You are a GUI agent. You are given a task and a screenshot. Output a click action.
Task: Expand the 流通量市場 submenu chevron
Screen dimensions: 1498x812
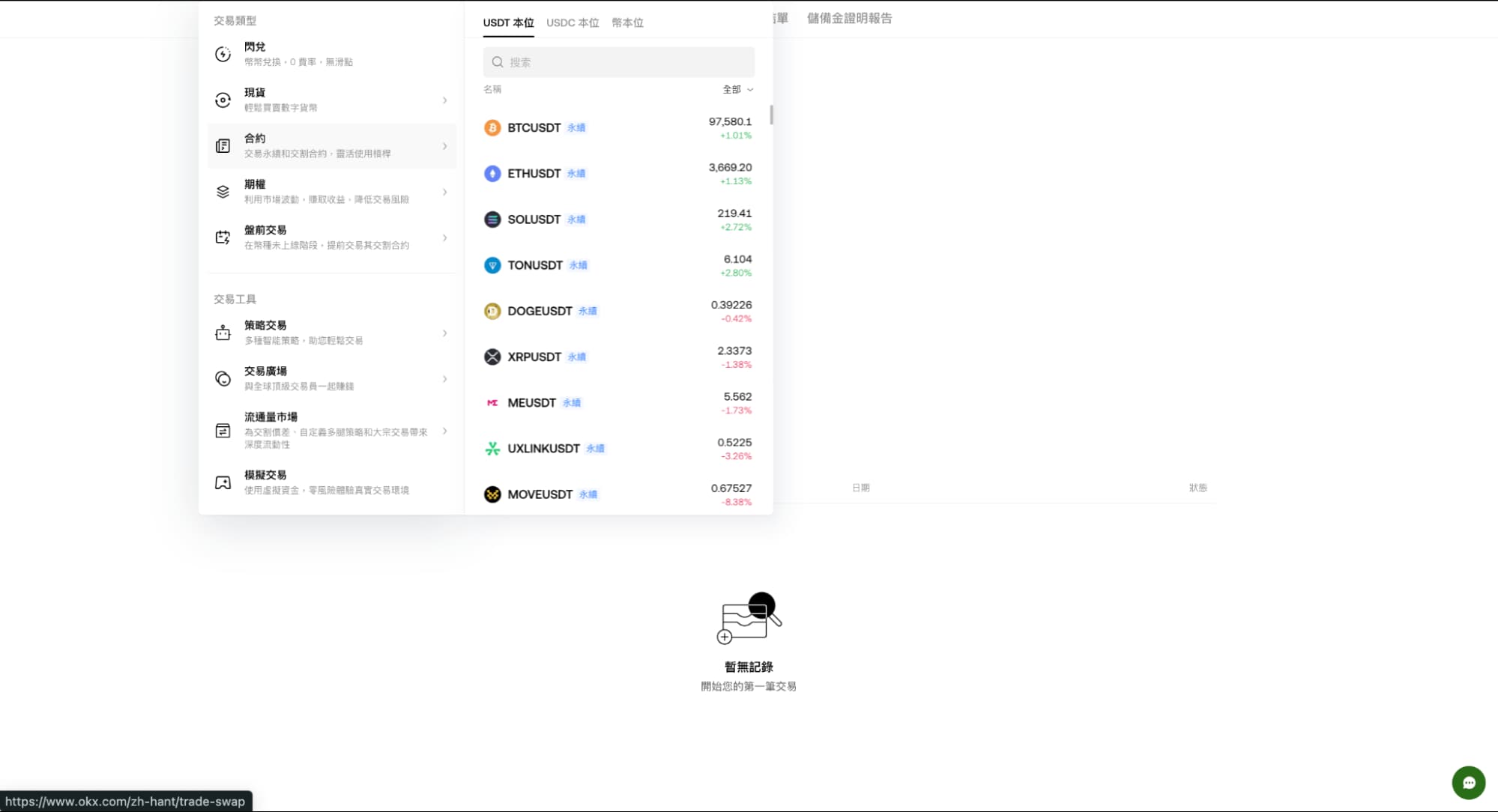(x=444, y=431)
